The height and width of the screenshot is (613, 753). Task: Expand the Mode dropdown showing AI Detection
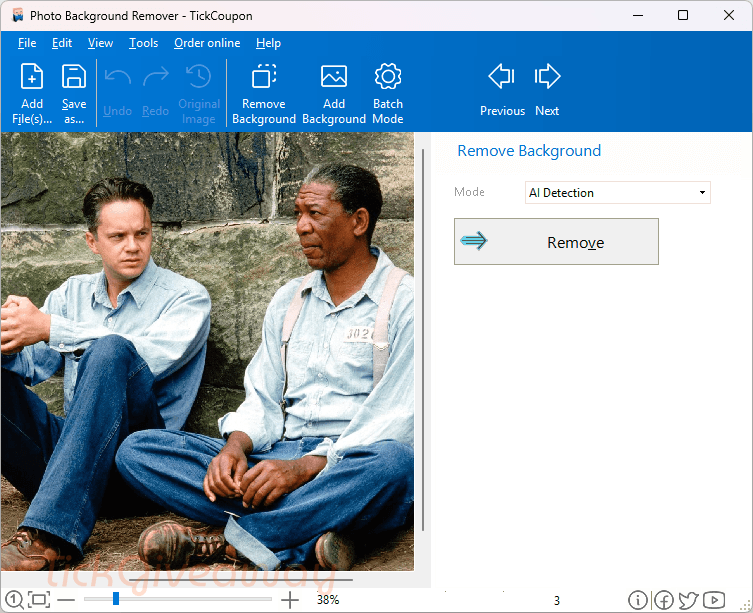tap(618, 193)
